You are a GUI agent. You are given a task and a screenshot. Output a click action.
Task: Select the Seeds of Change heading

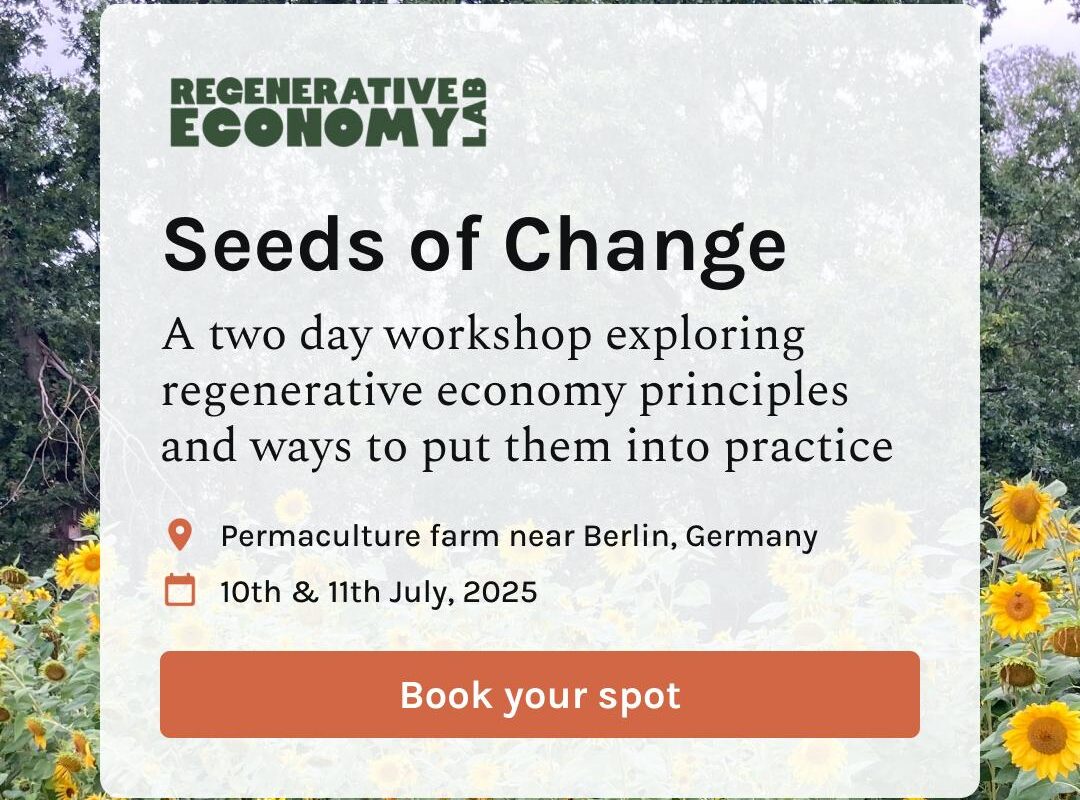click(475, 247)
